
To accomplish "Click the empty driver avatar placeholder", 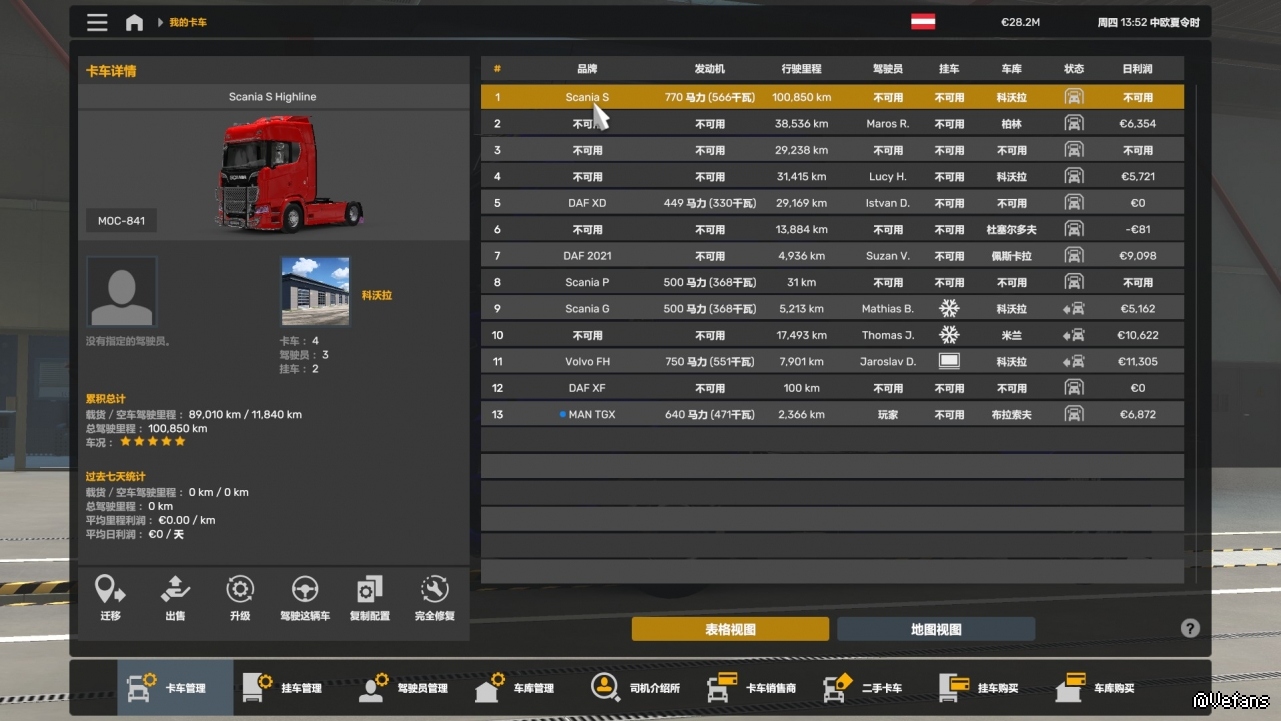I will click(121, 291).
